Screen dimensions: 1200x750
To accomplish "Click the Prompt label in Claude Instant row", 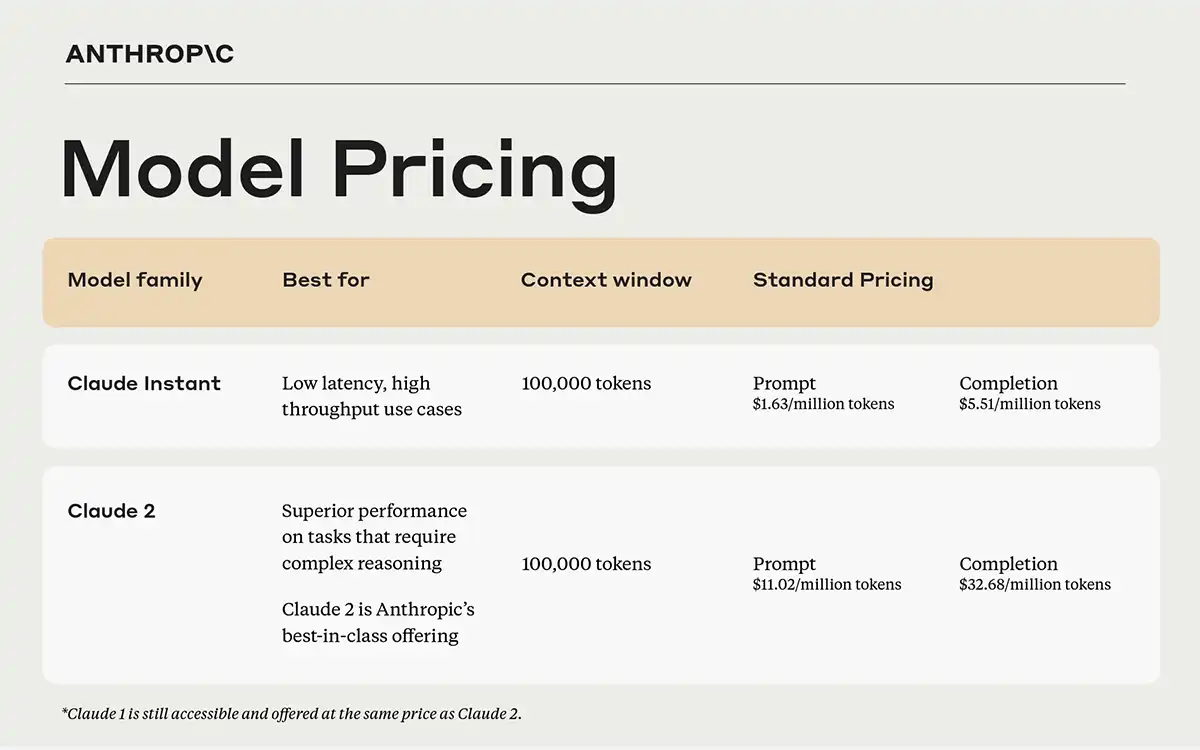I will click(784, 384).
